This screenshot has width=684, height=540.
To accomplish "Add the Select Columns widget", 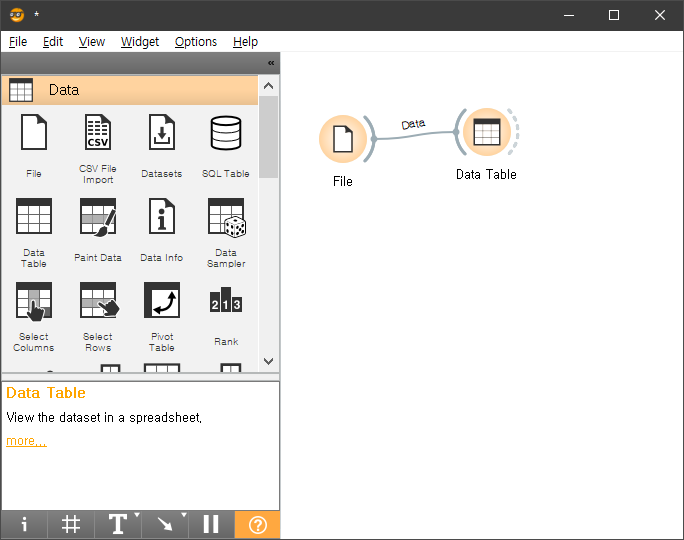I will click(34, 317).
